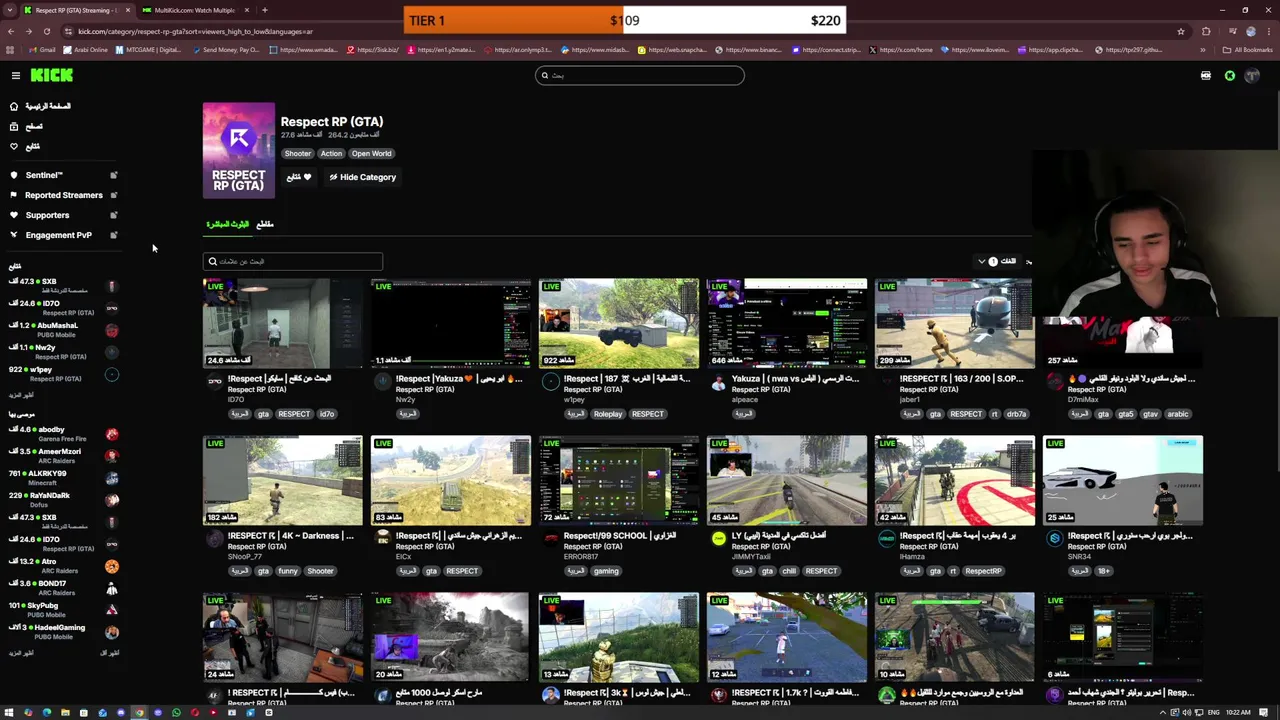The height and width of the screenshot is (720, 1280).
Task: Open AmeerMzori channel in recommended list
Action: coord(64,455)
